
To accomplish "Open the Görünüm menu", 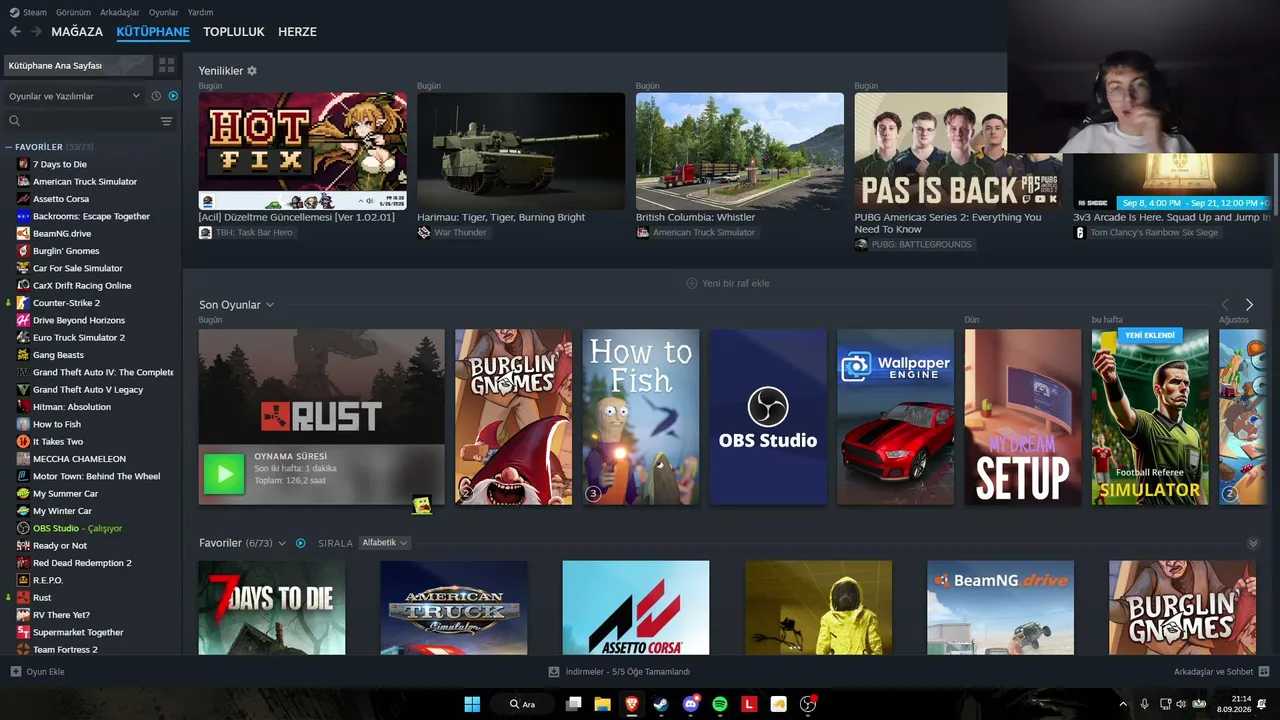I will point(73,12).
